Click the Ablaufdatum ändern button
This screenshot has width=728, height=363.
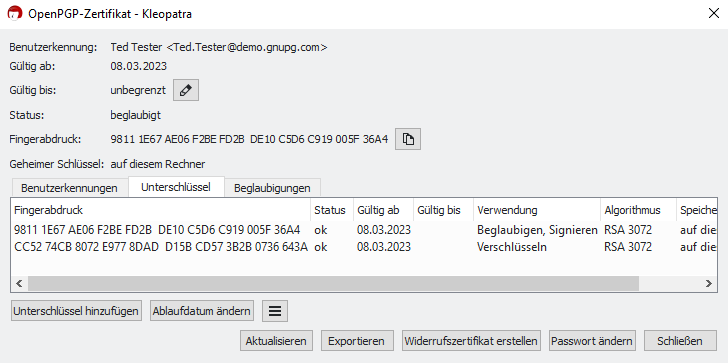202,311
